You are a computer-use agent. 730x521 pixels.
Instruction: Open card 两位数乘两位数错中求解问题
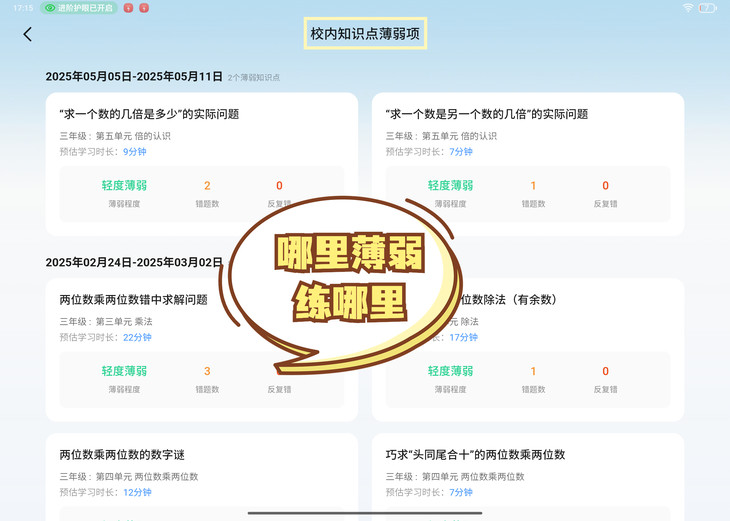point(202,350)
